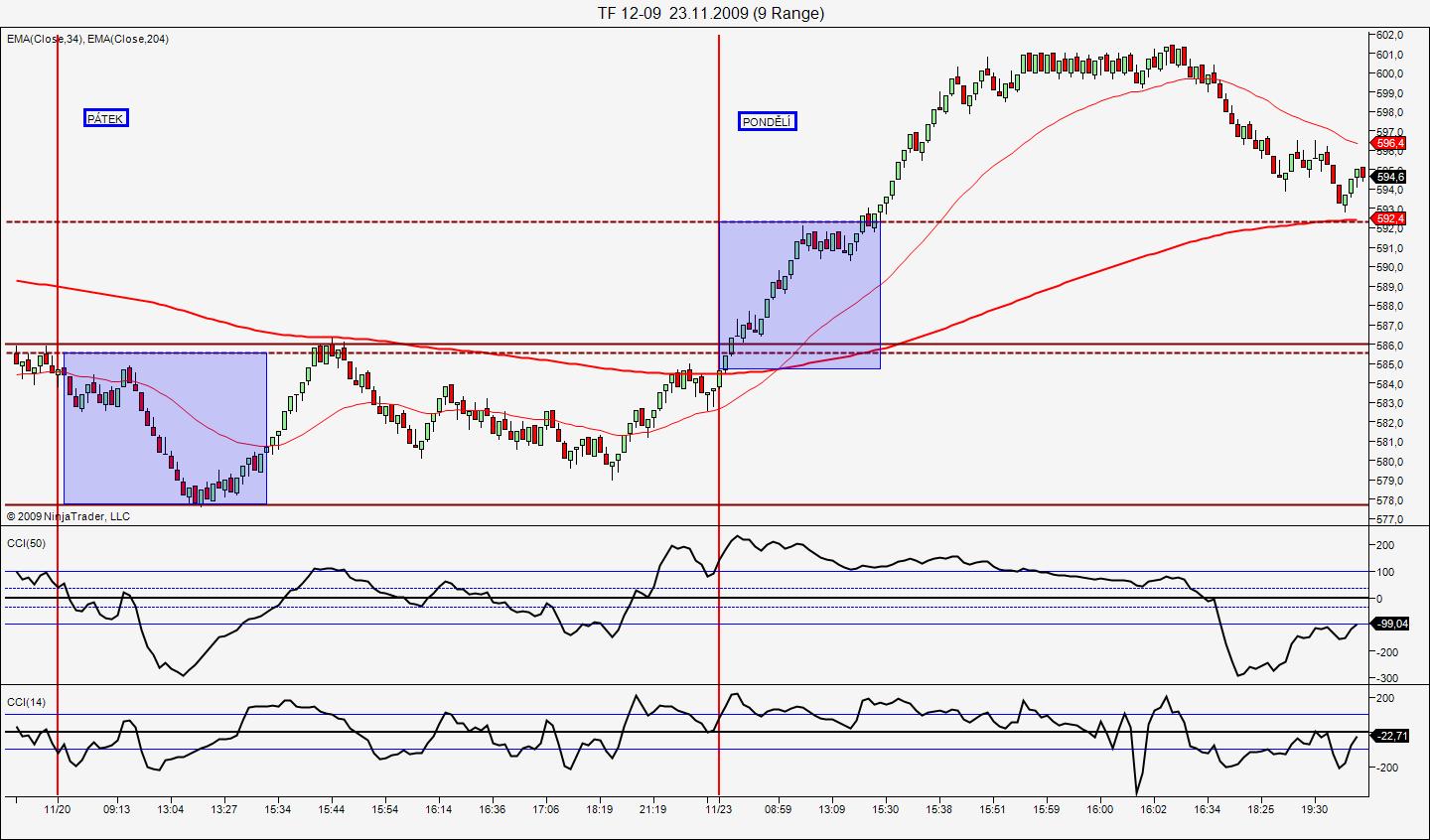Click the 590,0 price axis label

point(1389,267)
